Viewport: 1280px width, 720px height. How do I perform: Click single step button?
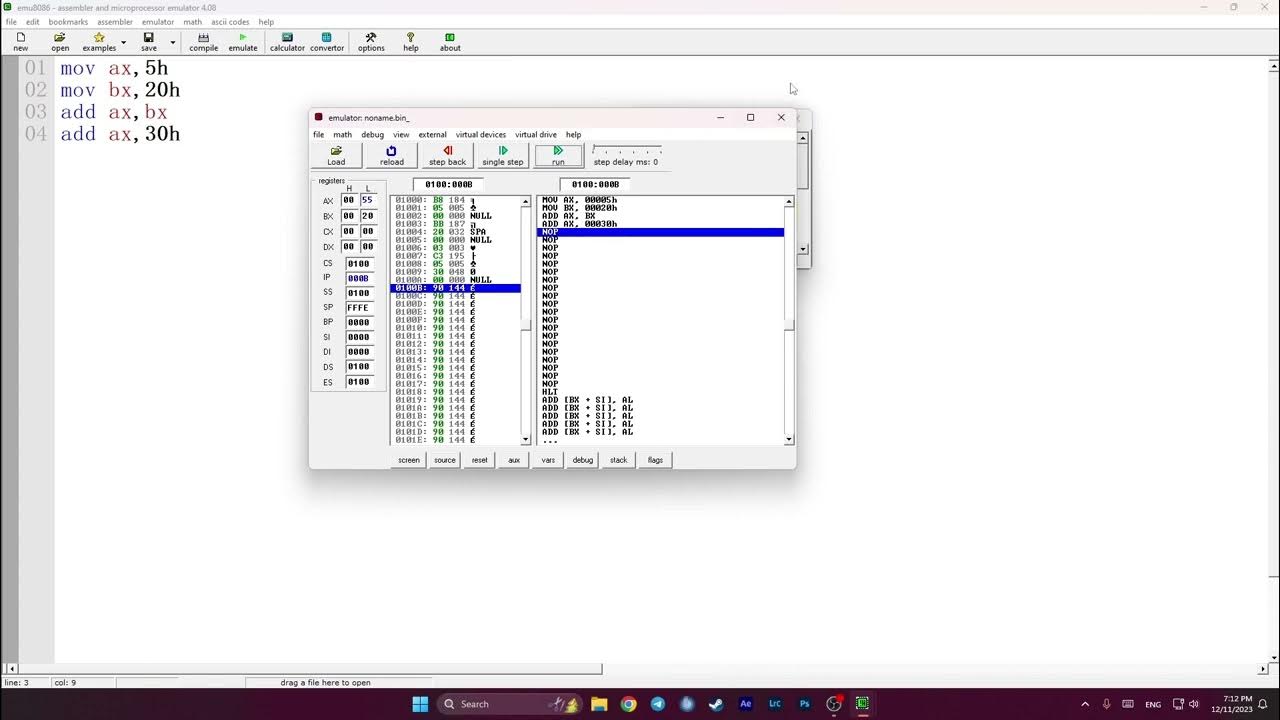503,155
